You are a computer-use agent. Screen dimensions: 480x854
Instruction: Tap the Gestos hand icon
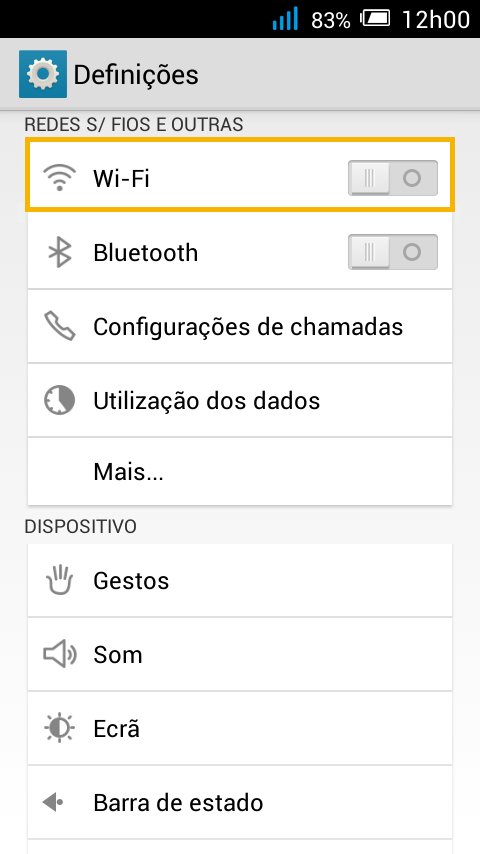click(59, 580)
